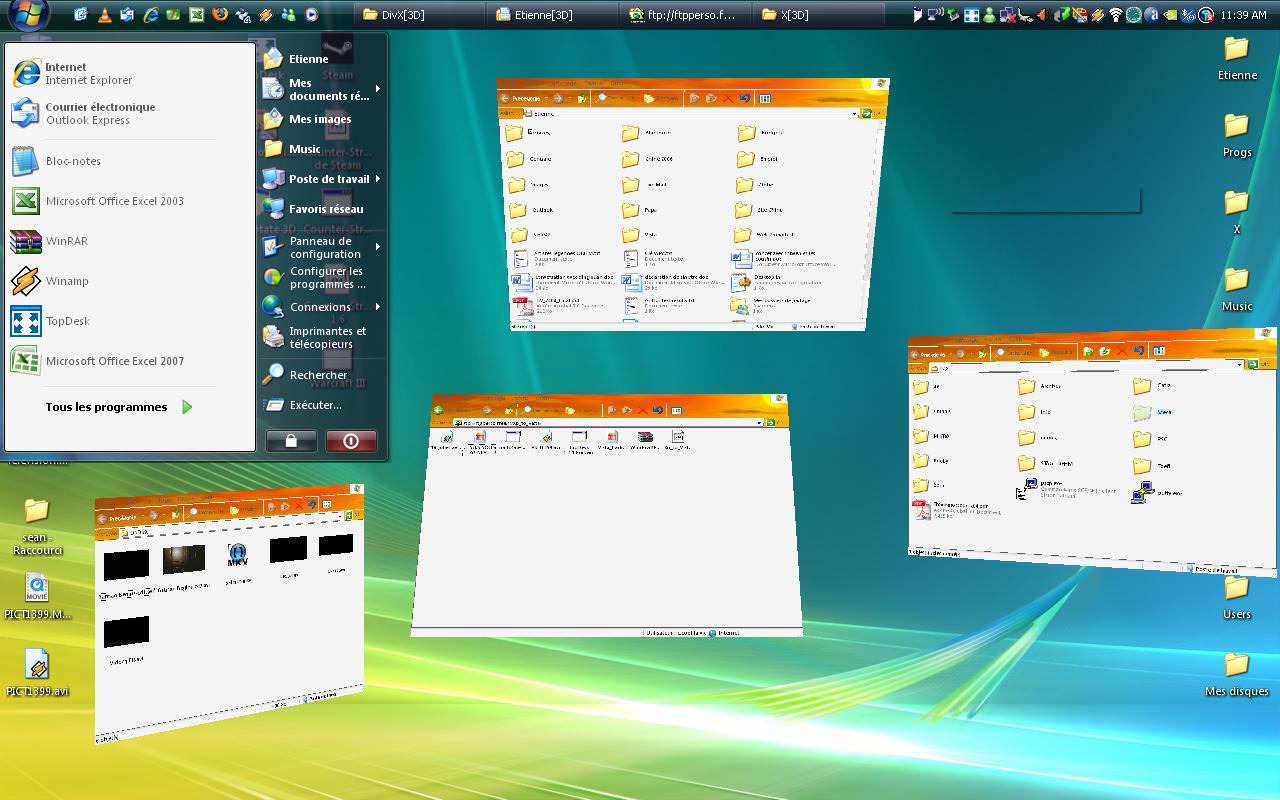Expand Poste de travail submenu arrow

(378, 179)
